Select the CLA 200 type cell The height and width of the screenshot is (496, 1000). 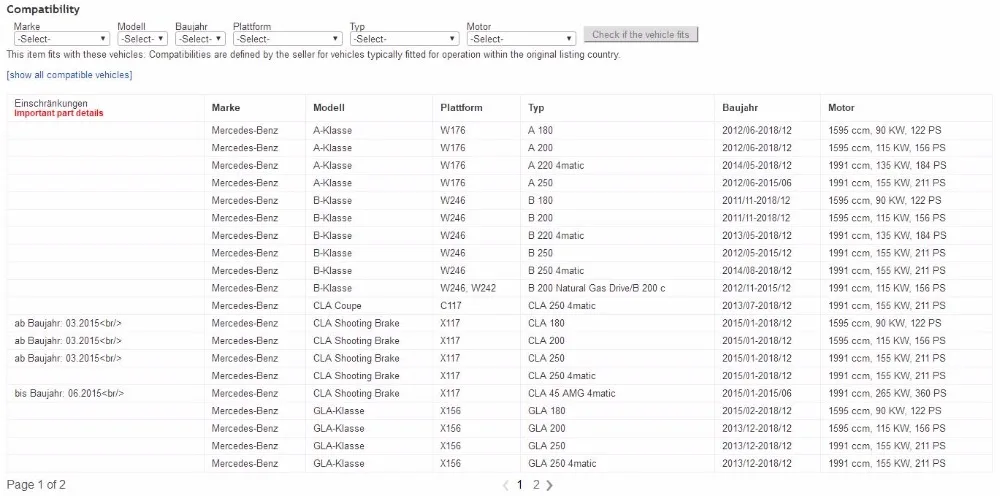pos(546,340)
